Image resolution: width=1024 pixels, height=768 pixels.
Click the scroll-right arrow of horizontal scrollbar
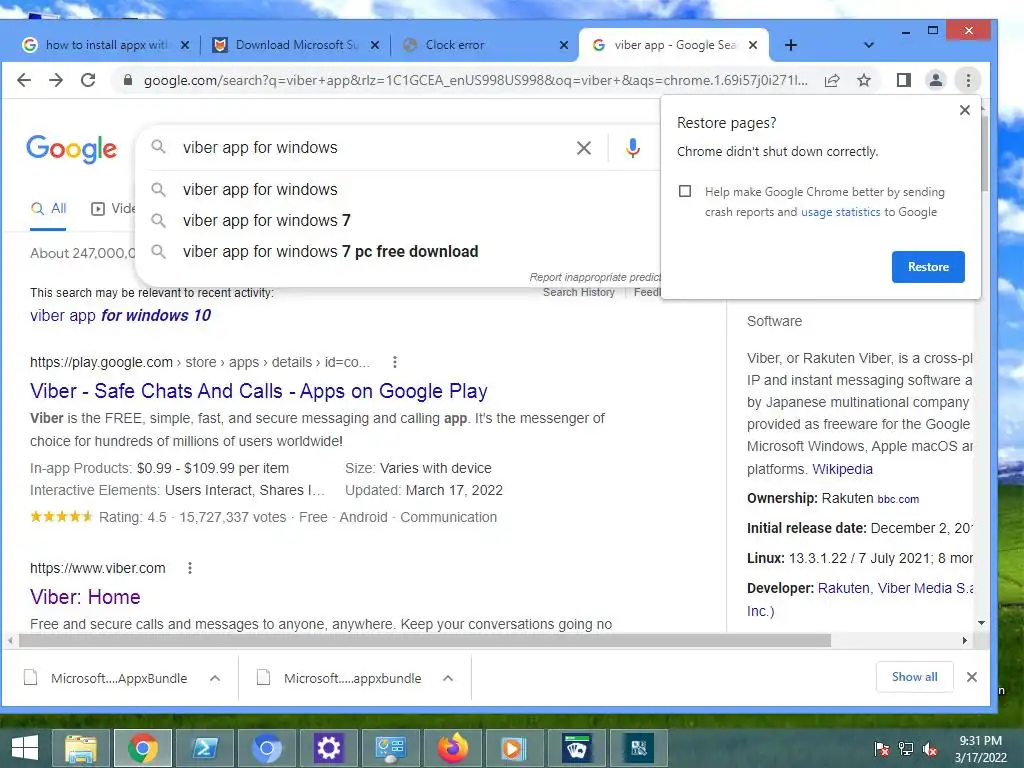tap(965, 641)
